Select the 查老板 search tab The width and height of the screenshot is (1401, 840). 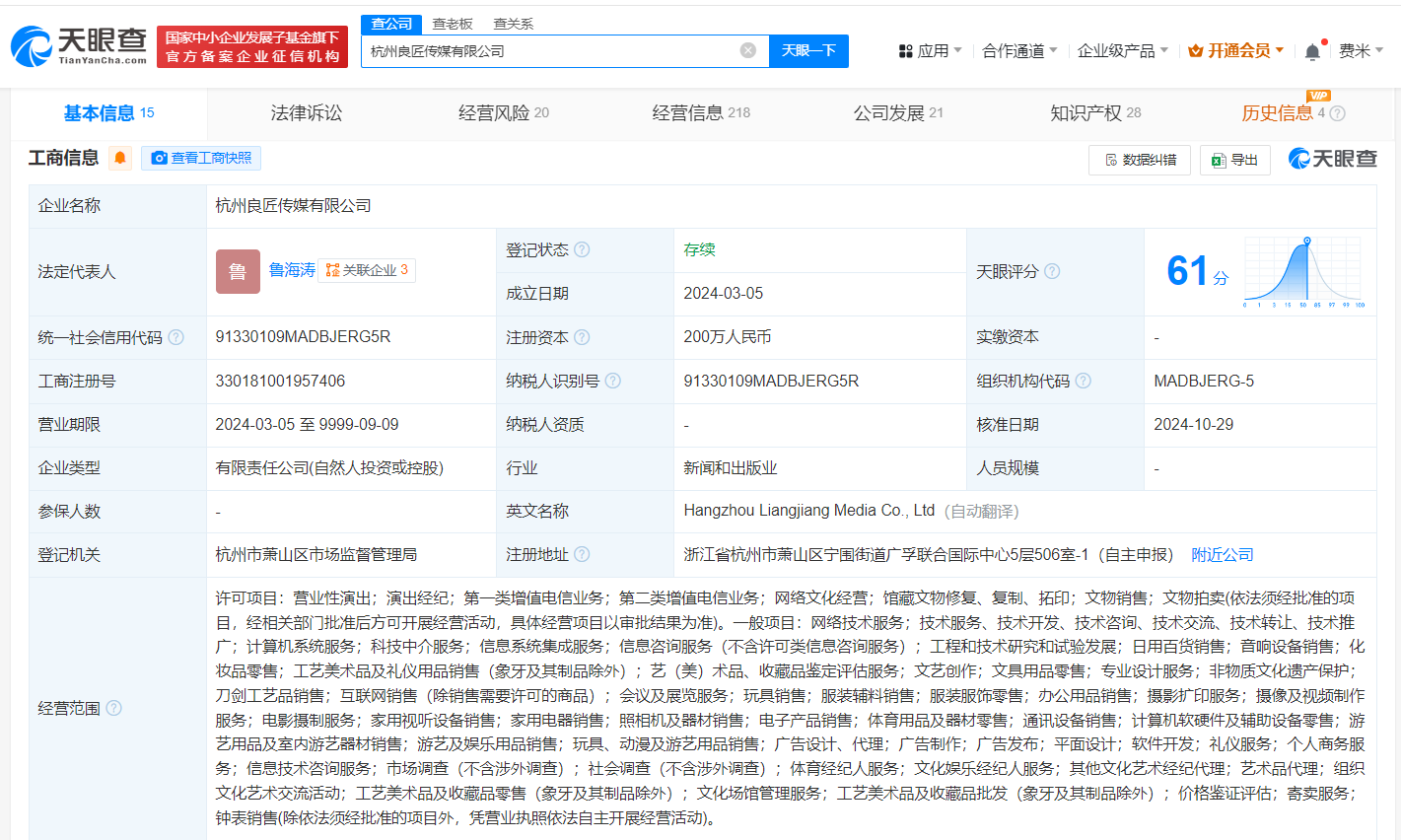pos(453,24)
